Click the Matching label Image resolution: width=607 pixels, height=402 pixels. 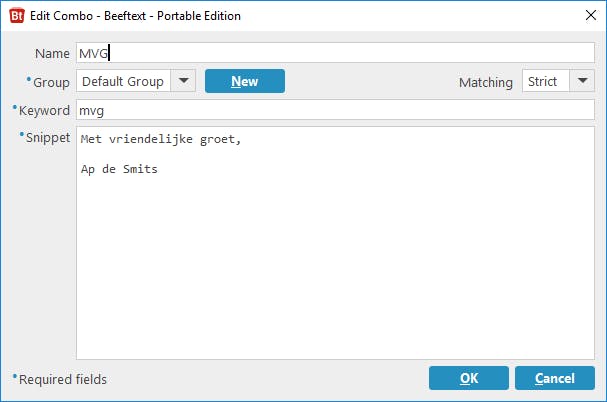point(486,82)
